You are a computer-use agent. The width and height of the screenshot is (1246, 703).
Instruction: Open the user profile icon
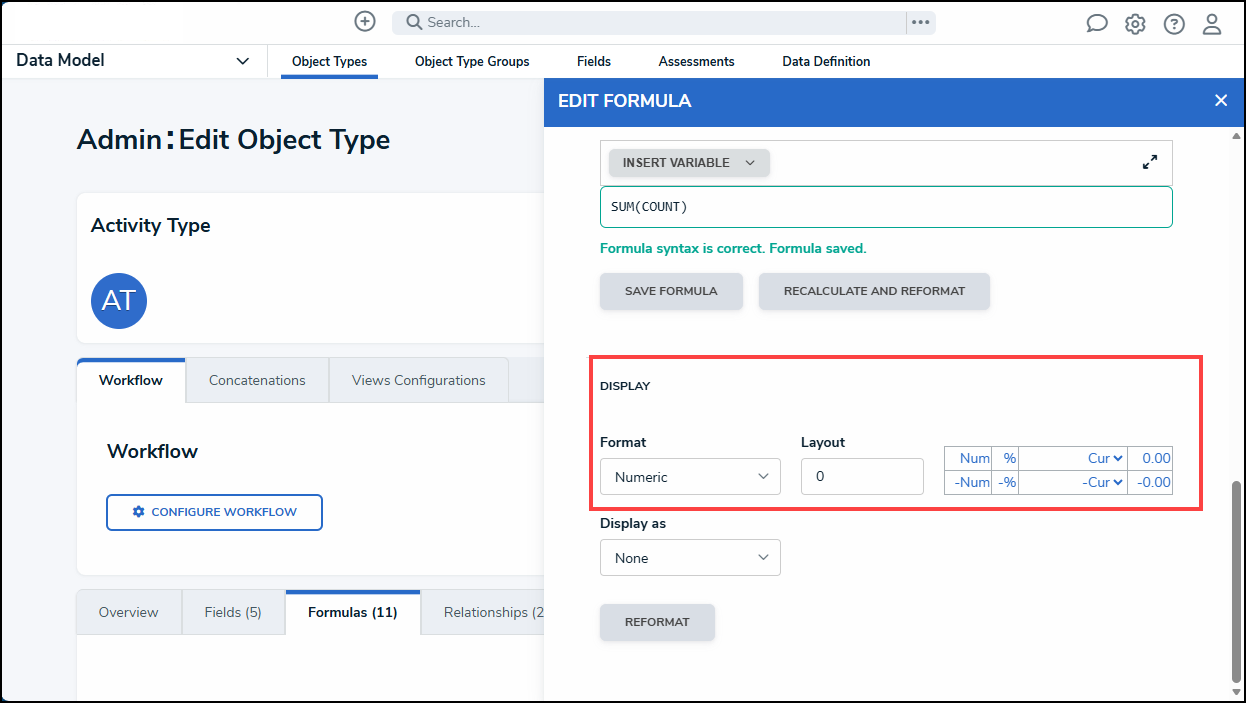point(1212,24)
